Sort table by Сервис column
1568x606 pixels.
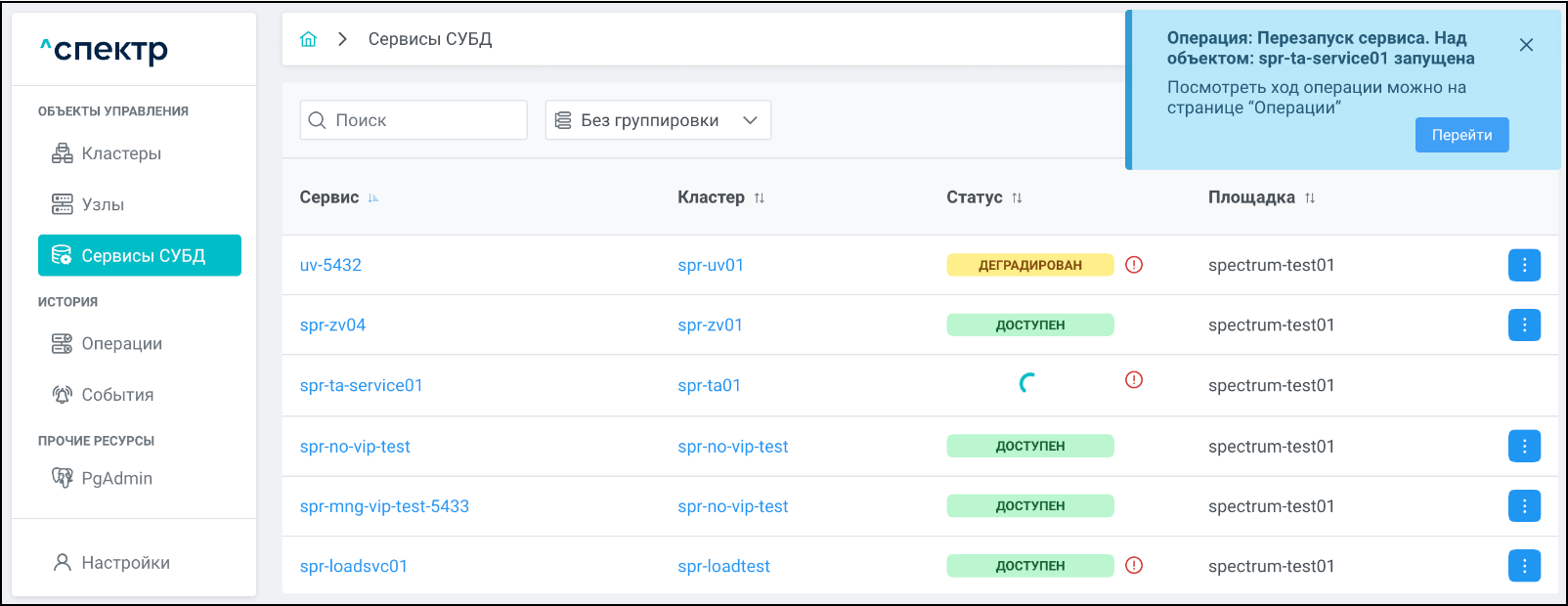point(373,198)
